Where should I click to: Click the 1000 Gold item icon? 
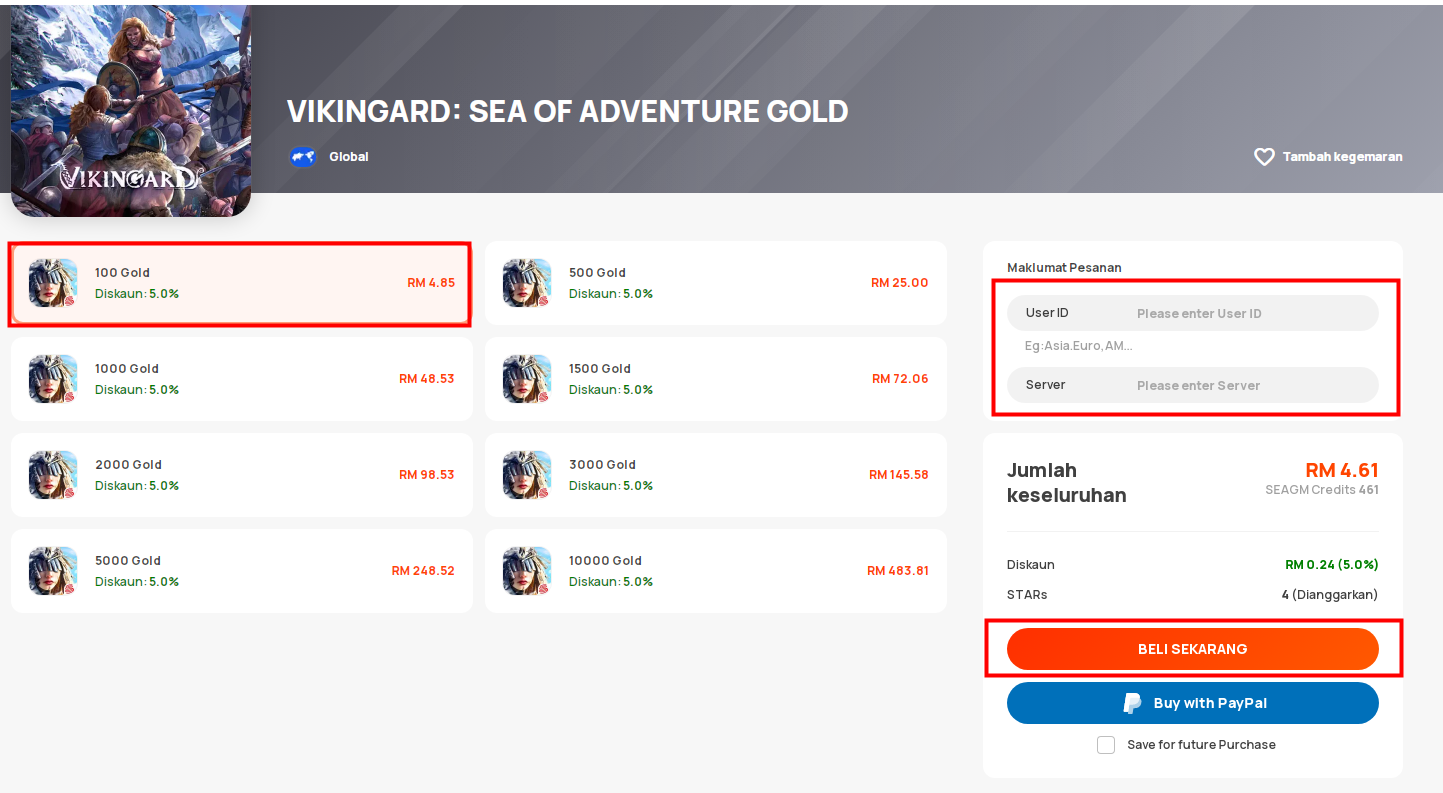[x=53, y=379]
